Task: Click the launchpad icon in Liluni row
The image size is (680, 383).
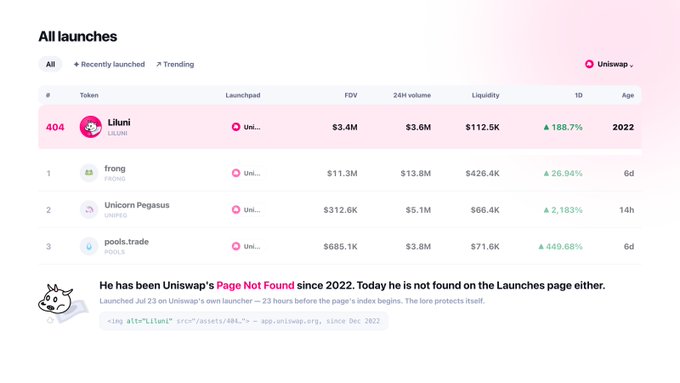Action: click(x=236, y=127)
